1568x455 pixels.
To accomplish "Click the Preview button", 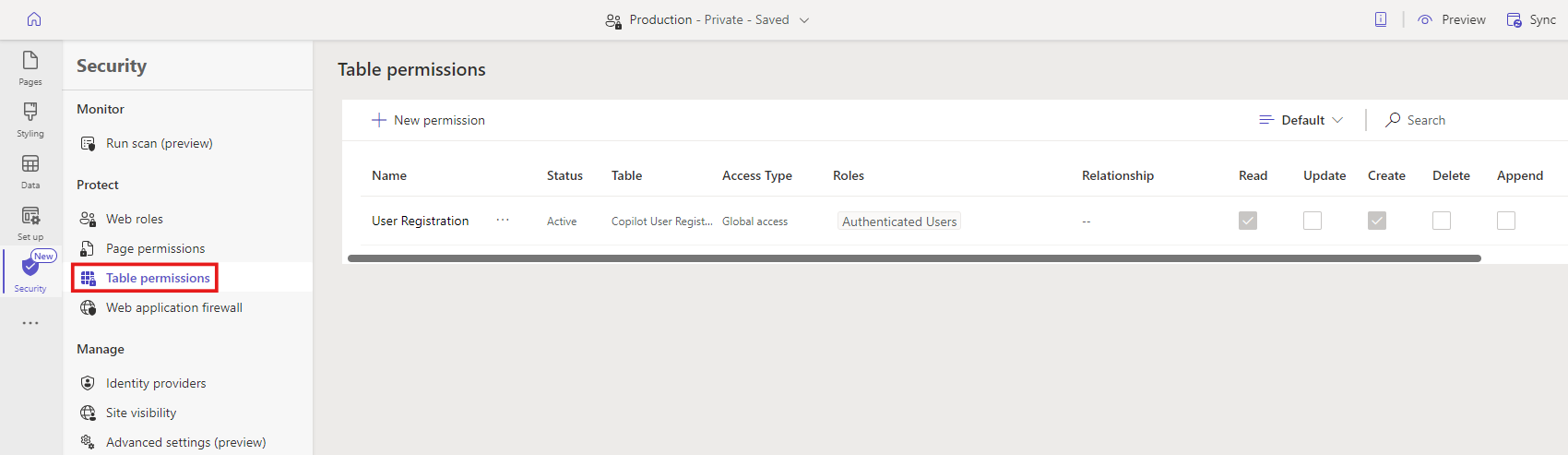I will tap(1452, 19).
